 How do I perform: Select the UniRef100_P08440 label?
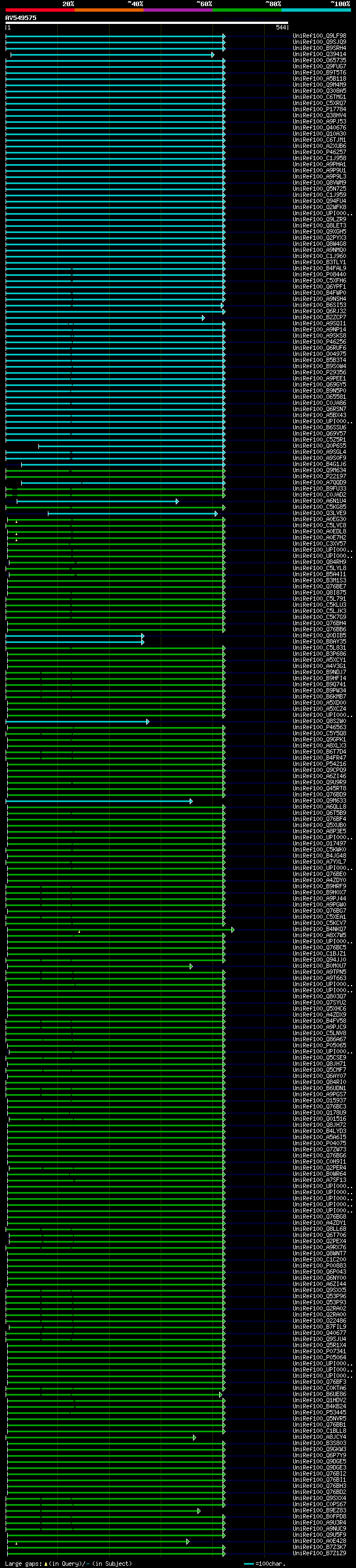click(x=319, y=275)
